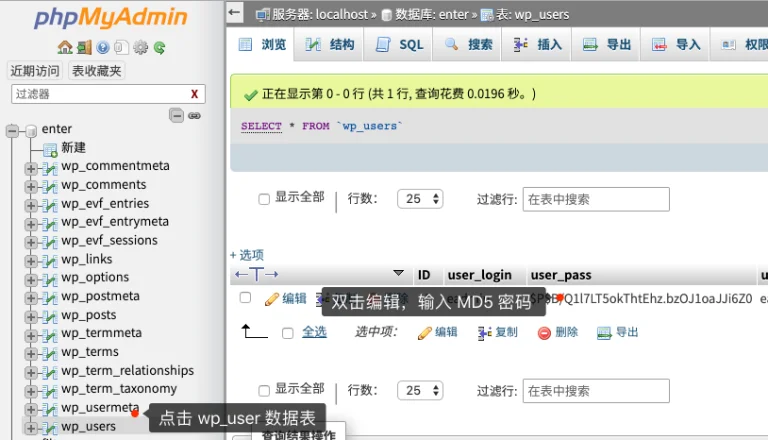
Task: Open navigation settings gear icon
Action: 141,47
